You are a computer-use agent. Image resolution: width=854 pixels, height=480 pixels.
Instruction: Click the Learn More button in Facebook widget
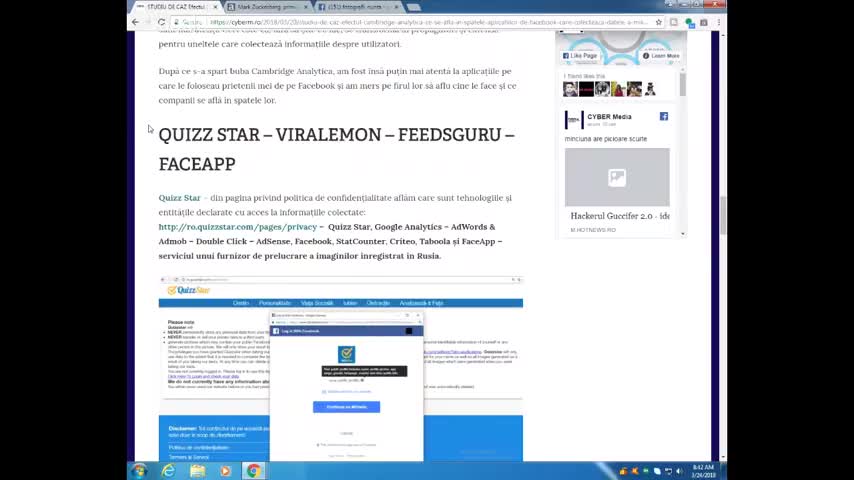click(x=661, y=56)
